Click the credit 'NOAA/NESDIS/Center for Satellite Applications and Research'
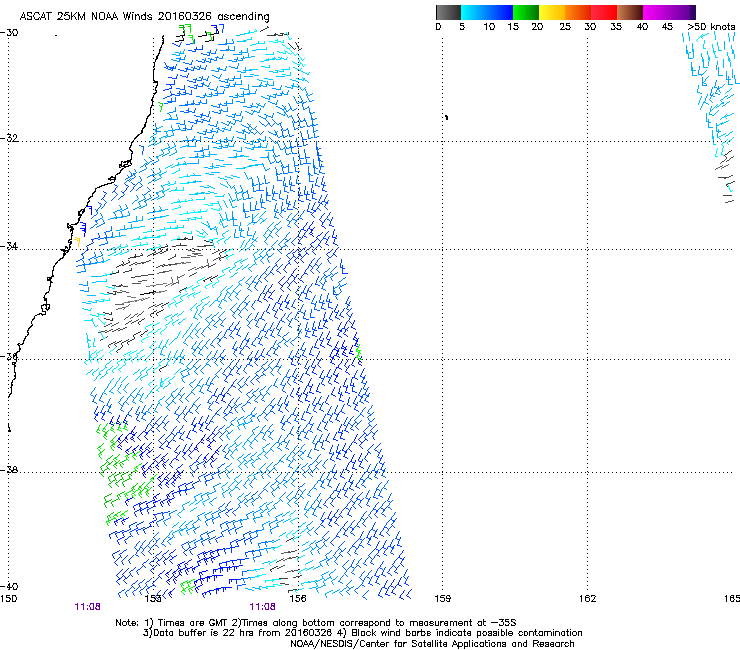Viewport: 740px width, 650px height. (432, 644)
